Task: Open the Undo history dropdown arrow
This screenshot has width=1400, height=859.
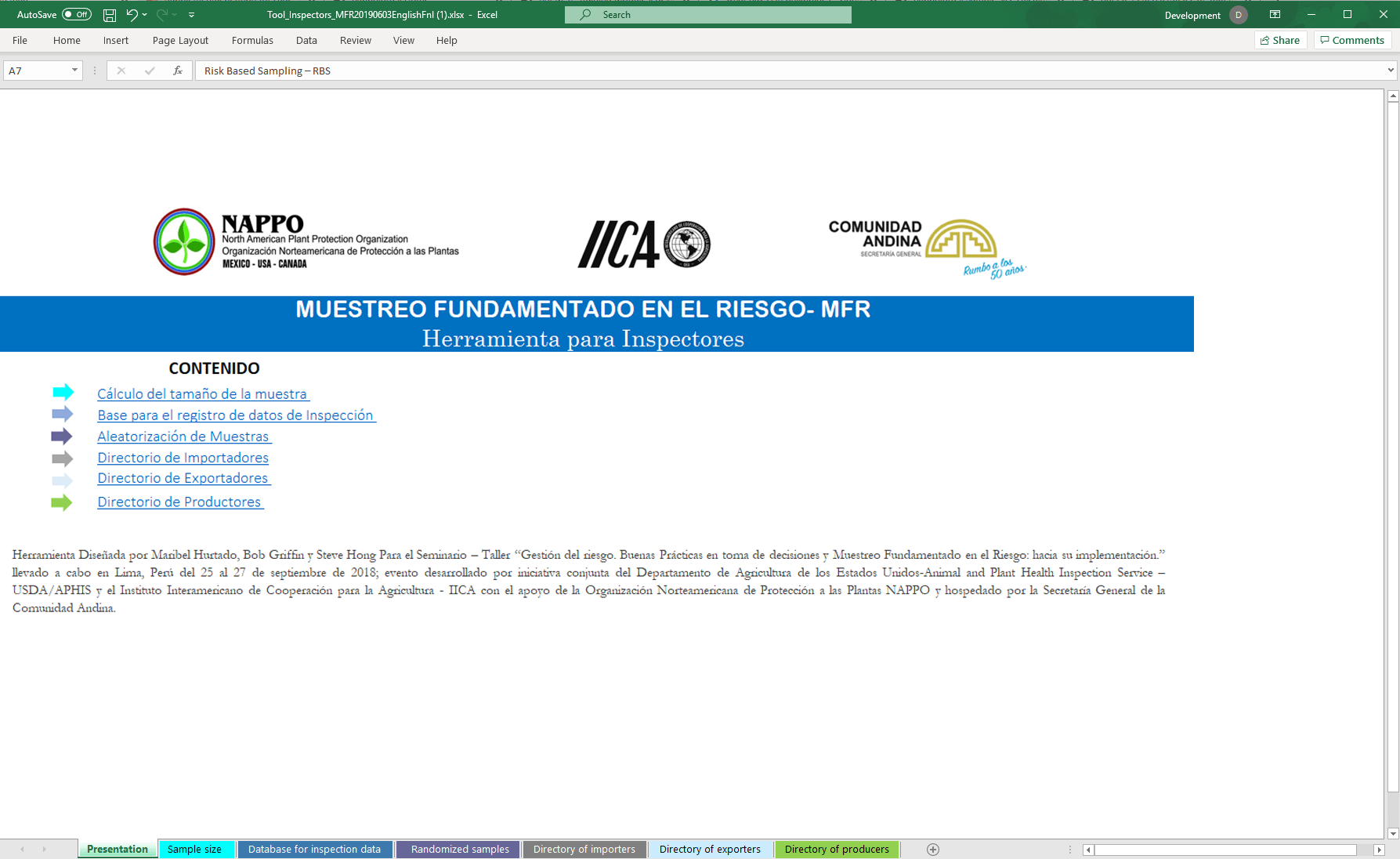Action: (x=145, y=15)
